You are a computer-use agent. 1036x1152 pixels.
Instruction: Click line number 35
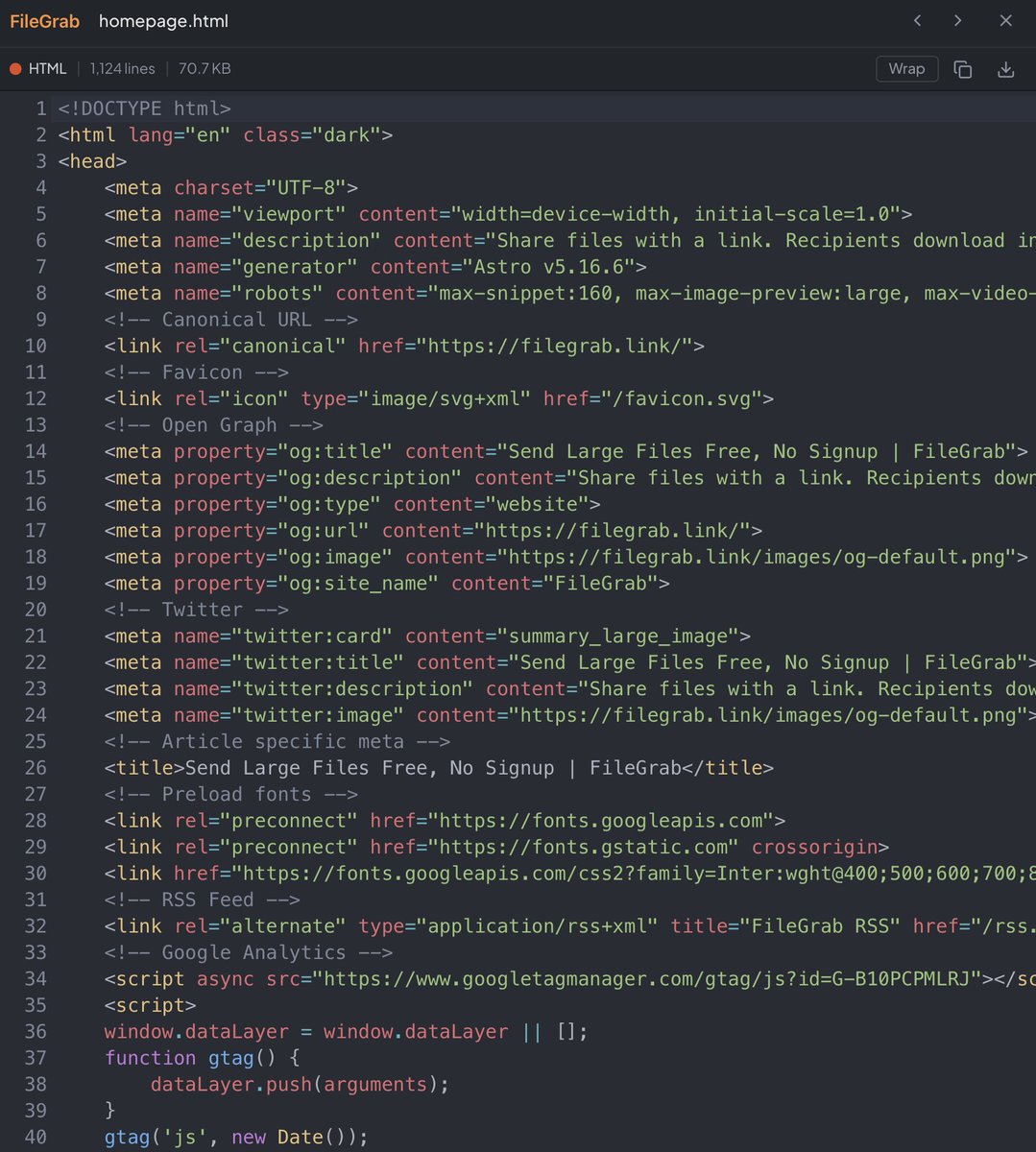click(36, 1006)
